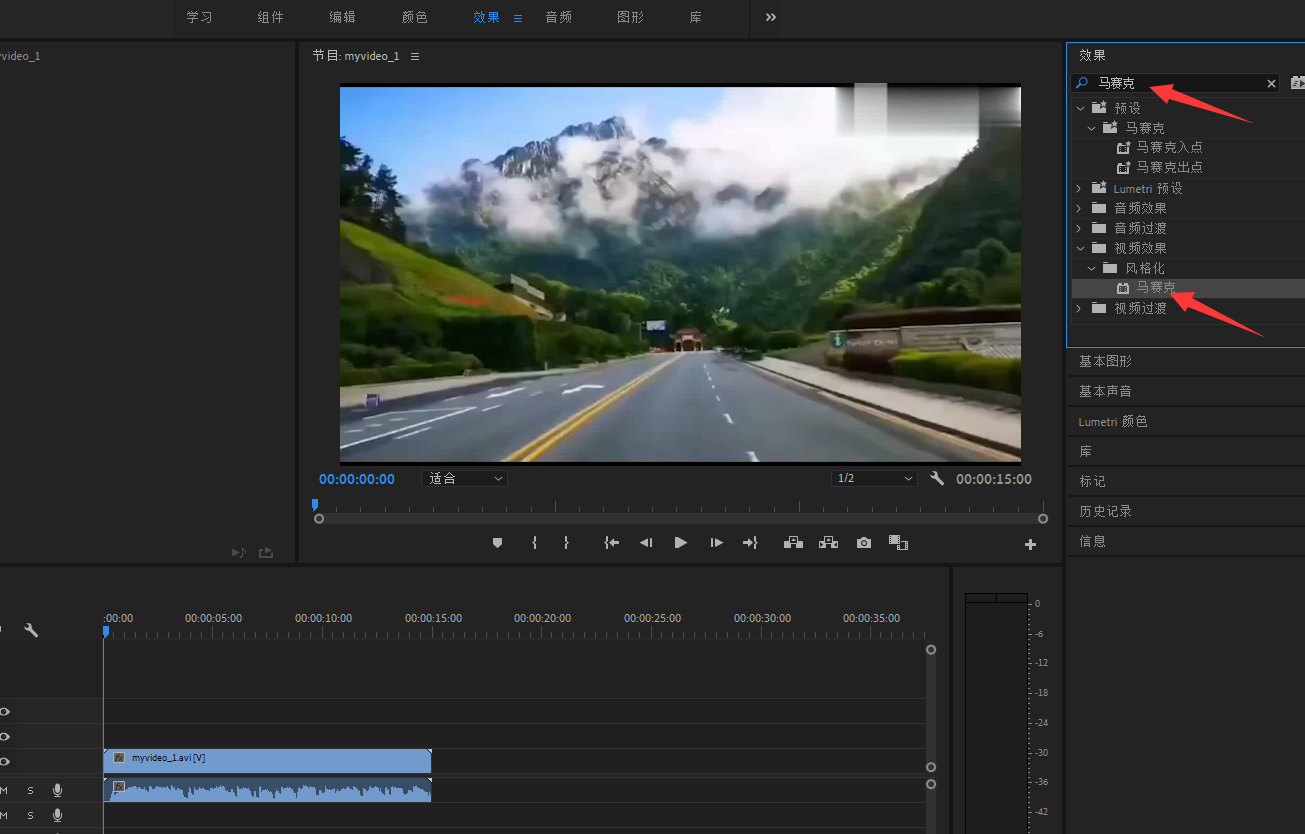Viewport: 1305px width, 834px height.
Task: Click the Go to In point icon
Action: (611, 543)
